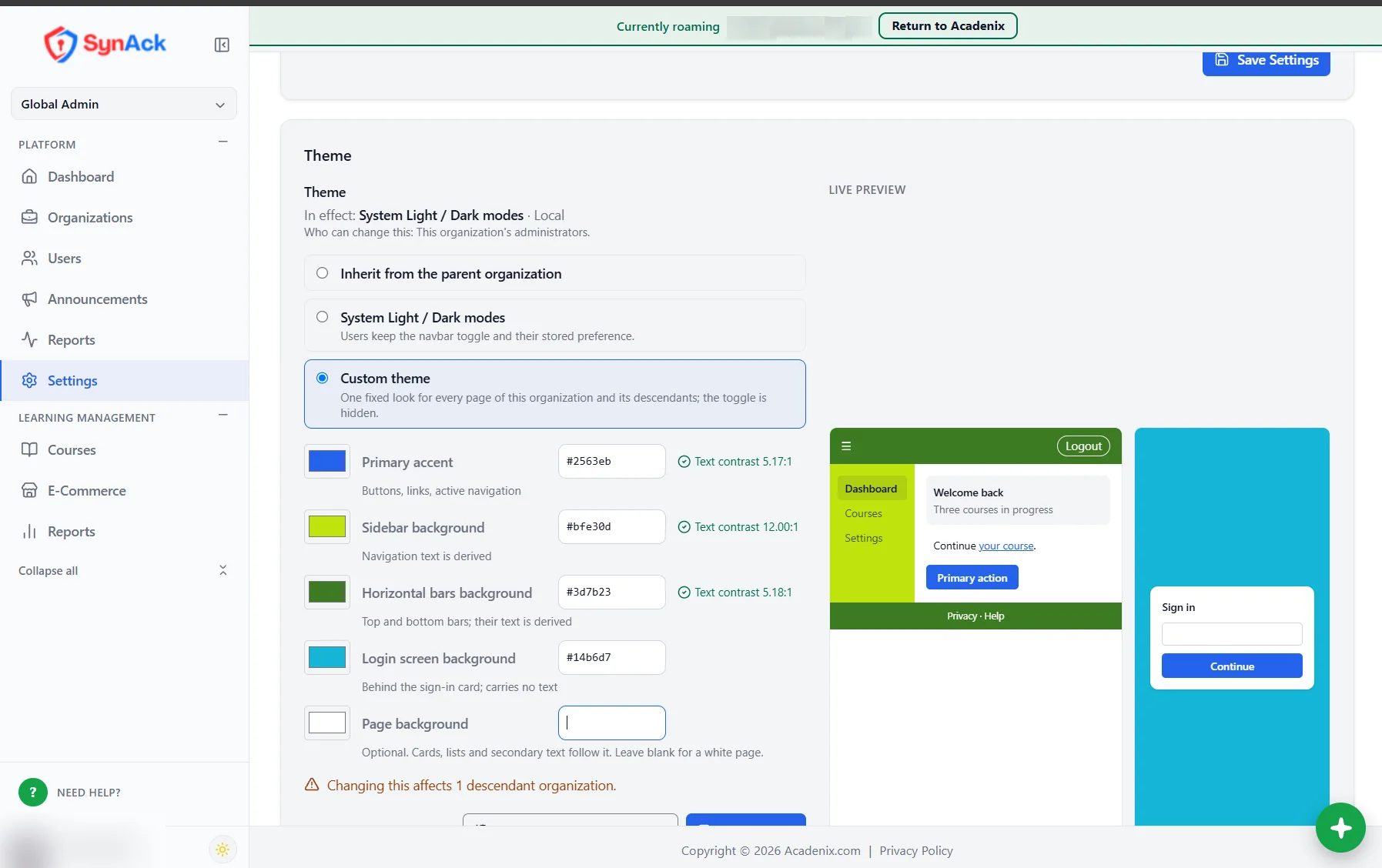Click the green plus floating button
This screenshot has height=868, width=1382.
pos(1340,828)
